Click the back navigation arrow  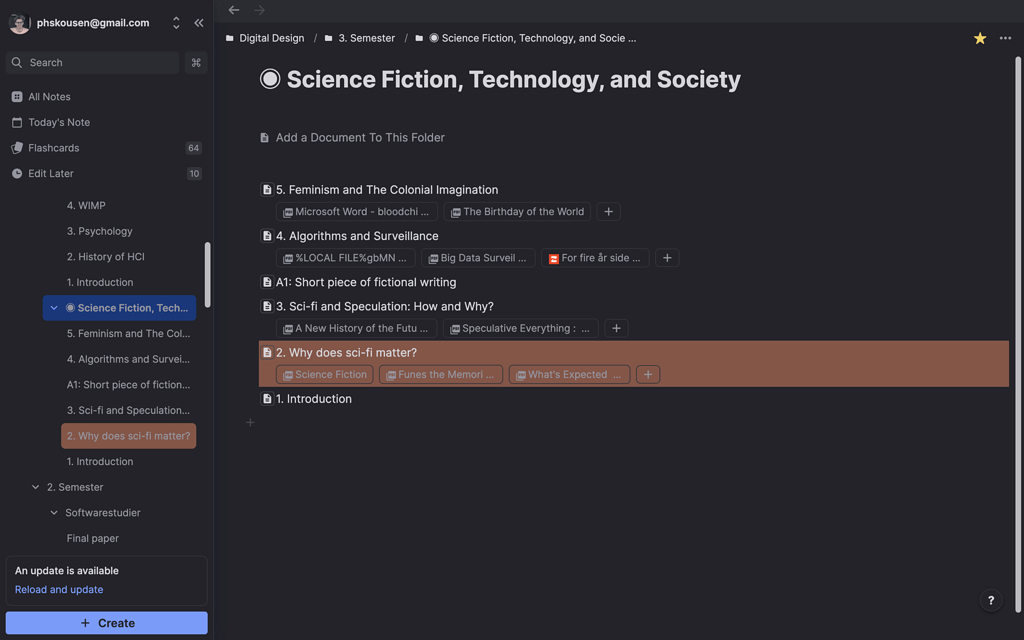click(x=233, y=9)
